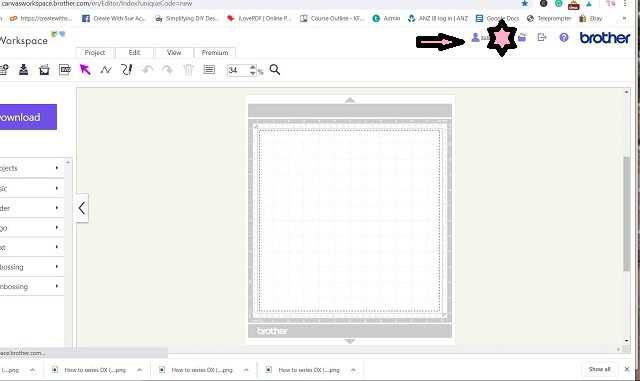Open menu for third How to series download
The width and height of the screenshot is (640, 381).
pyautogui.click(x=246, y=370)
